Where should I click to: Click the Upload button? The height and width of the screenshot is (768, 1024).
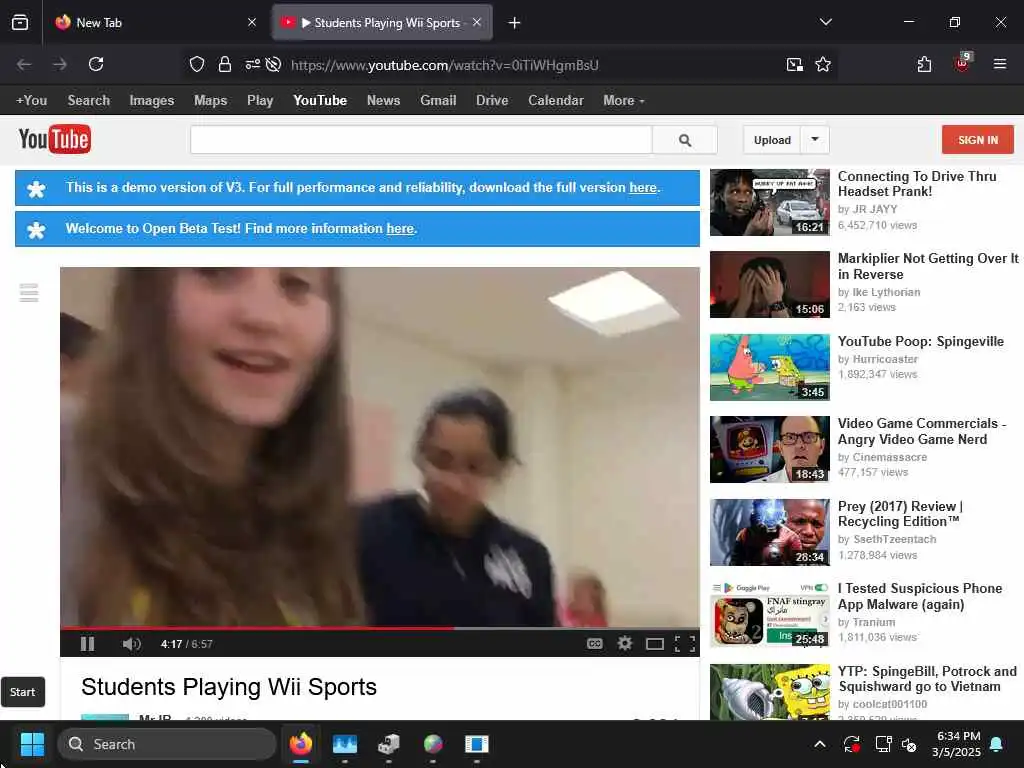click(x=772, y=140)
